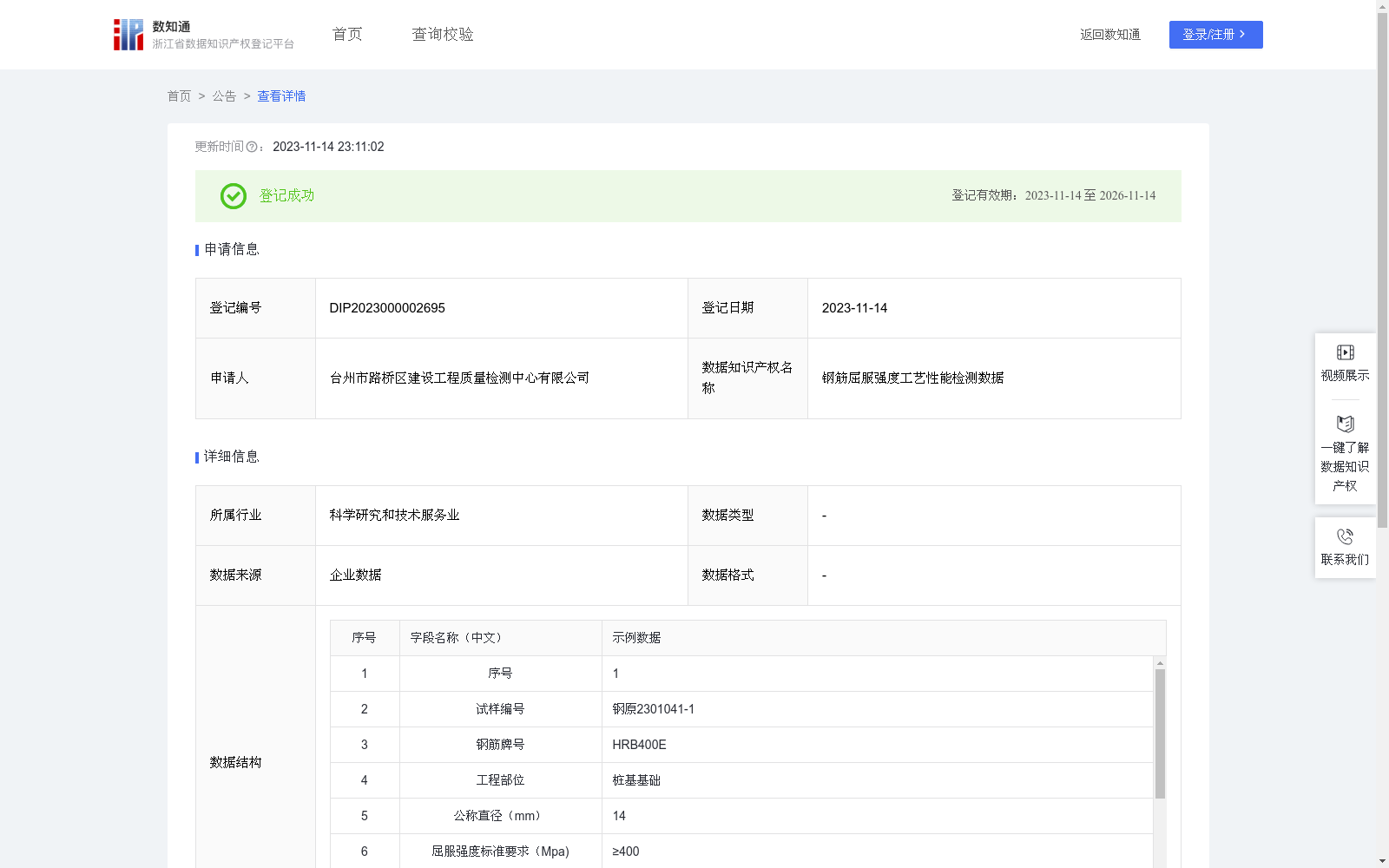1389x868 pixels.
Task: Click the 登录/注册 button
Action: (x=1215, y=35)
